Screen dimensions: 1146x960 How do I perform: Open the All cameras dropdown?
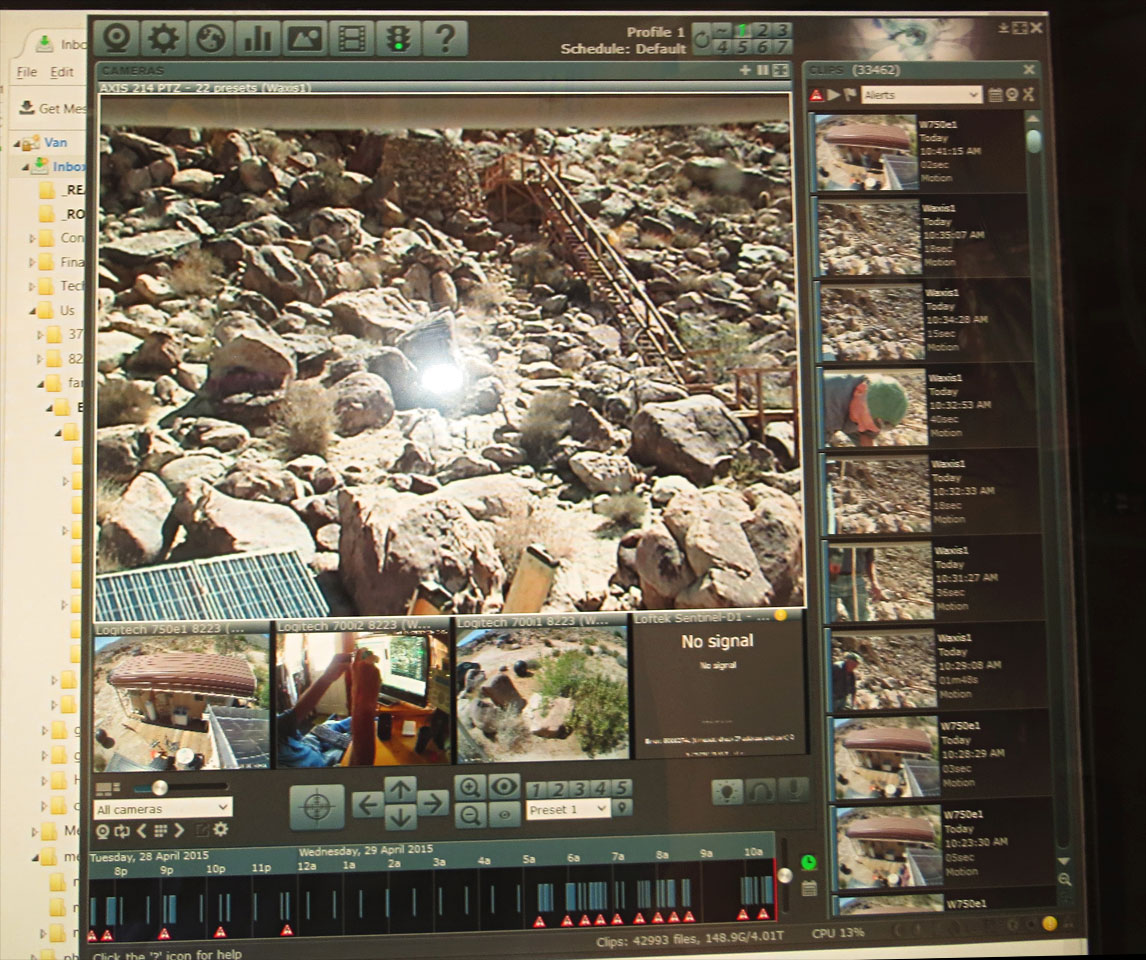click(163, 807)
